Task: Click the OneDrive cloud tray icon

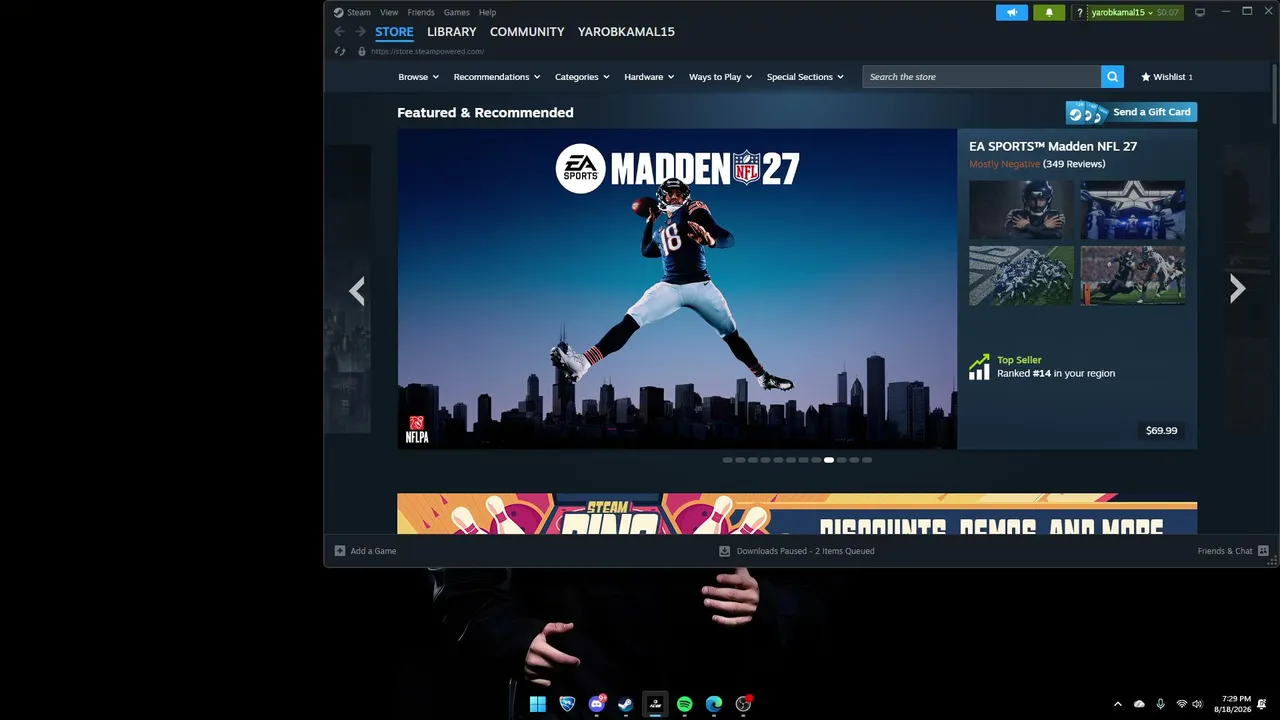Action: (1139, 704)
